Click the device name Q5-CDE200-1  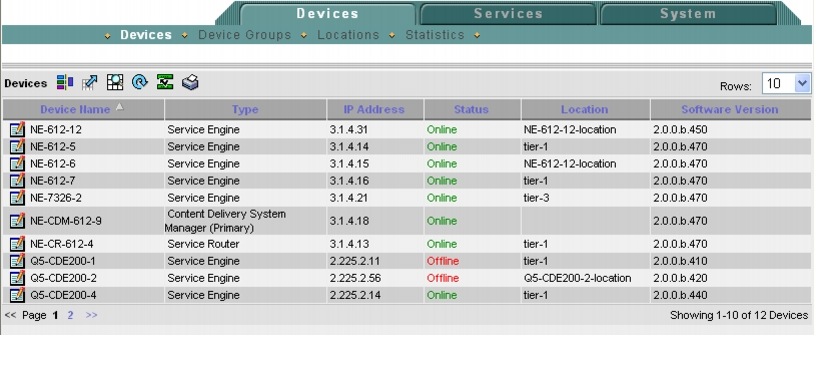click(x=63, y=261)
